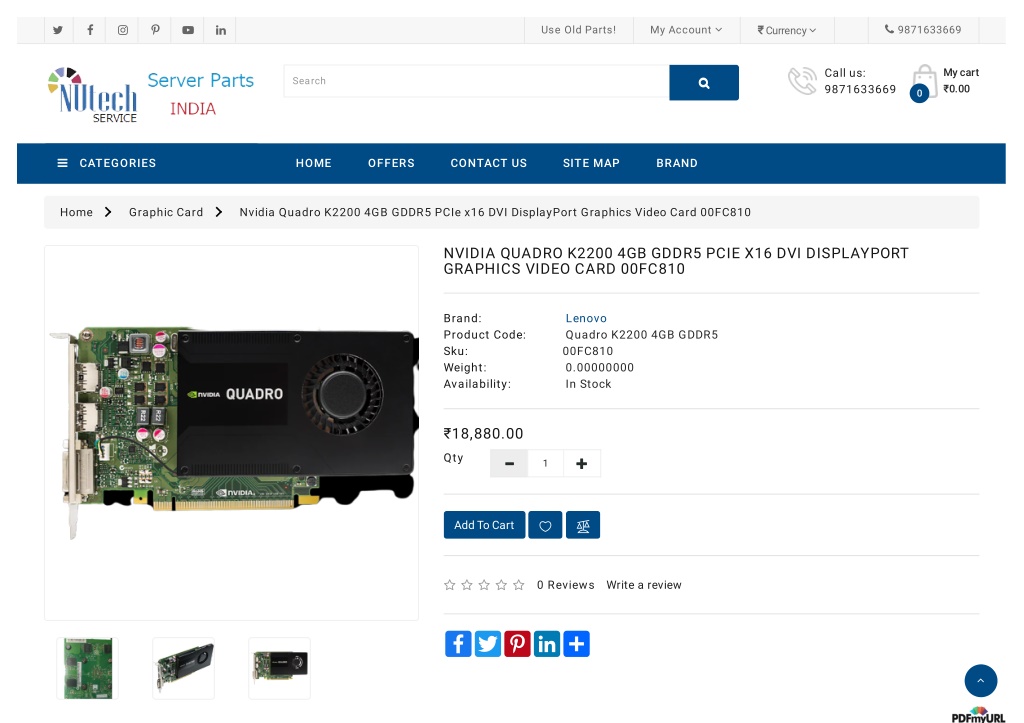Click the compare scales icon
Screen dimensions: 1024x723
pyautogui.click(x=583, y=525)
